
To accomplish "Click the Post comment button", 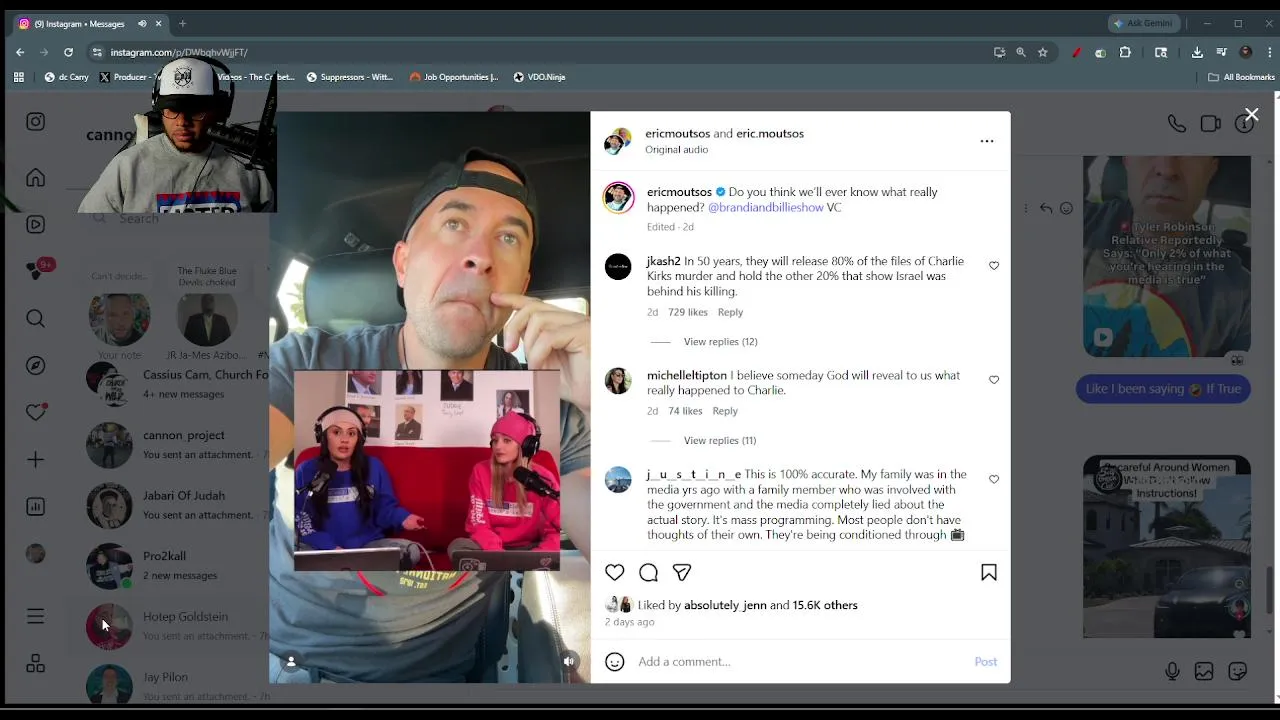I will (x=986, y=662).
